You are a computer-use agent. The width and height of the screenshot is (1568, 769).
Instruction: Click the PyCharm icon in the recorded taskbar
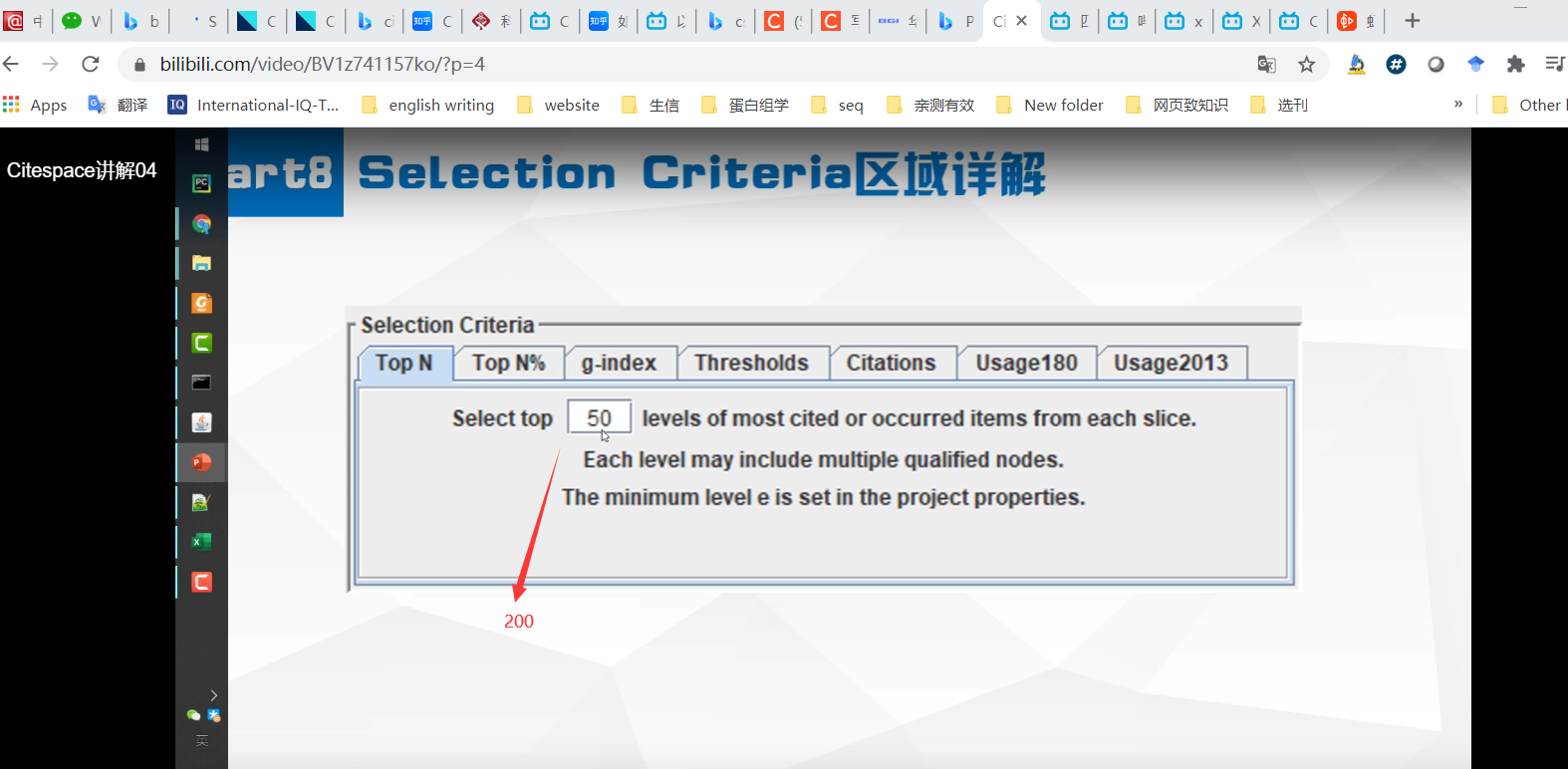201,183
